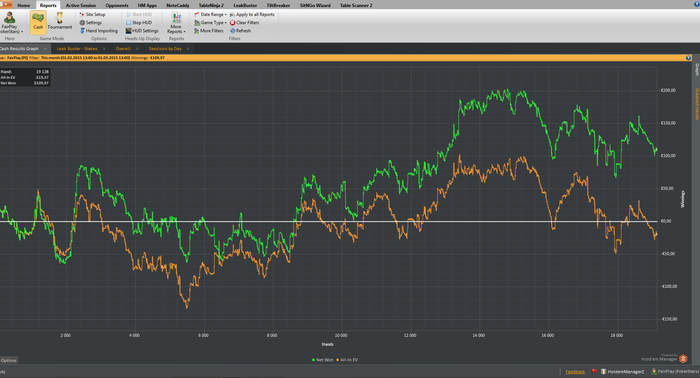Viewport: 700px width, 378px height.
Task: Refresh the report
Action: tap(240, 31)
